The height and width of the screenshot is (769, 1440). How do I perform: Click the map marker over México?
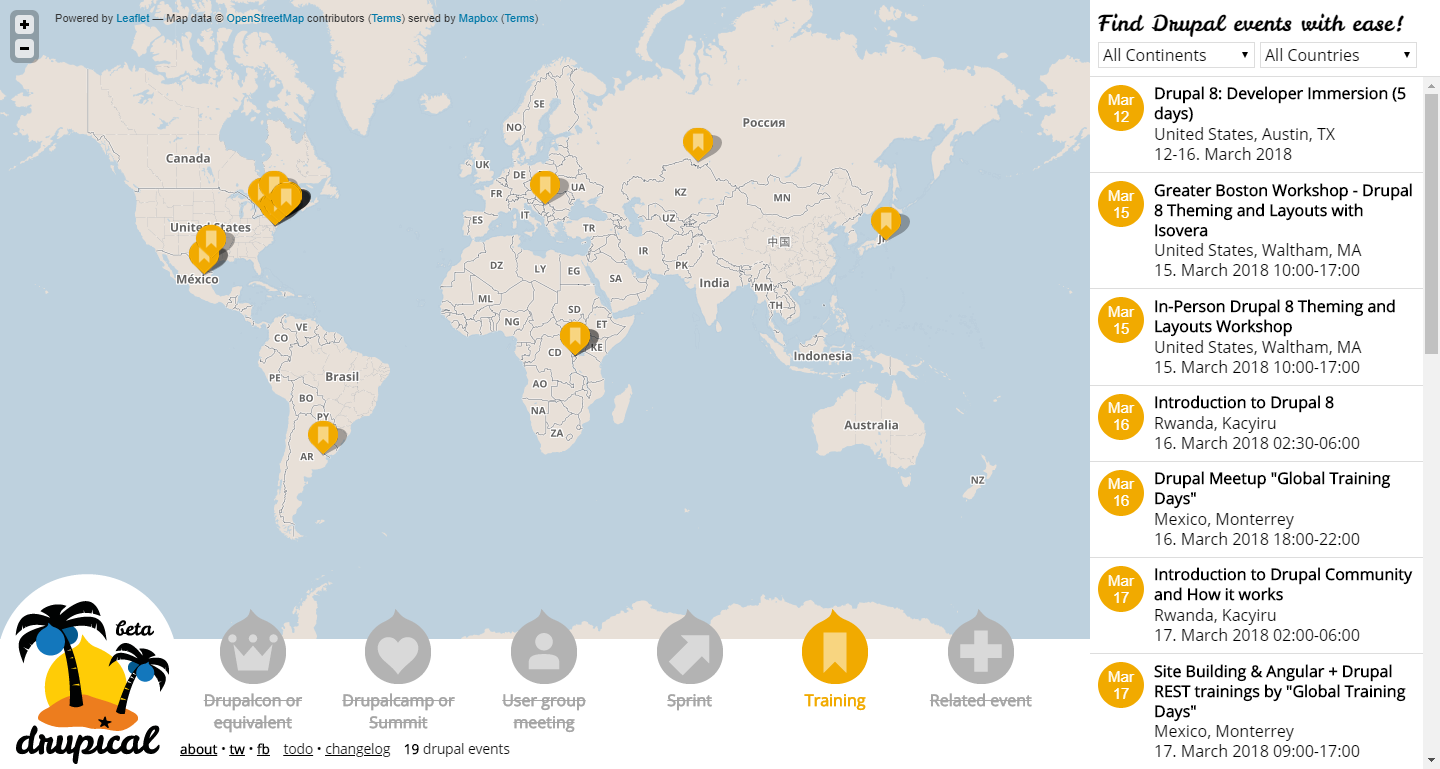(x=203, y=256)
